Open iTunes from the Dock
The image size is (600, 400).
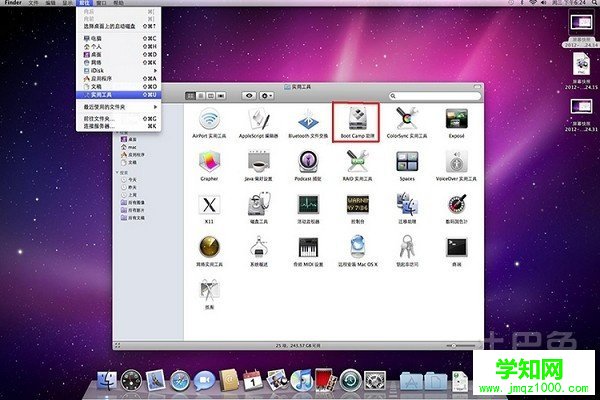click(x=302, y=380)
